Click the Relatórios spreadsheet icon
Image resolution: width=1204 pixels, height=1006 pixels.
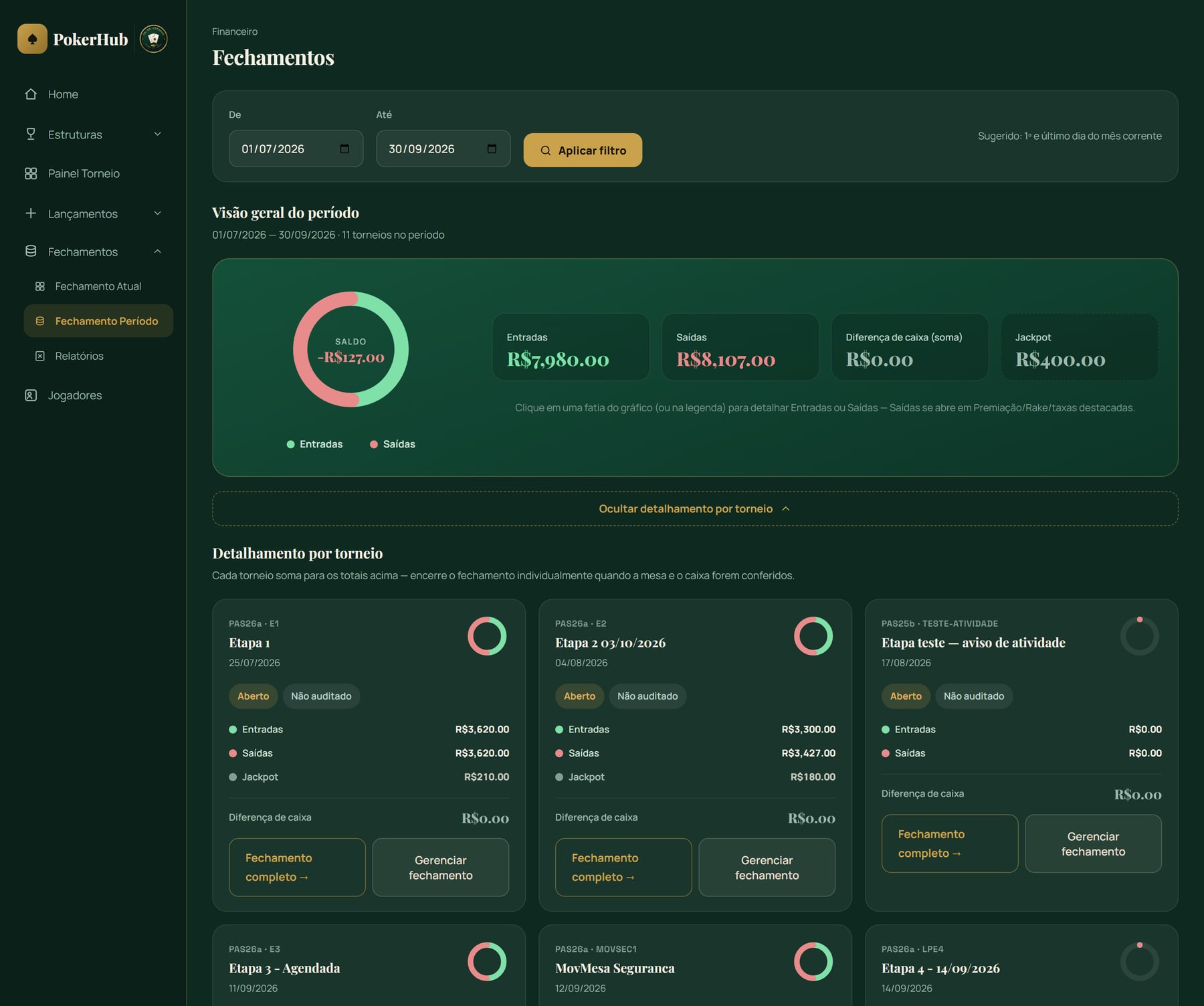pos(40,356)
